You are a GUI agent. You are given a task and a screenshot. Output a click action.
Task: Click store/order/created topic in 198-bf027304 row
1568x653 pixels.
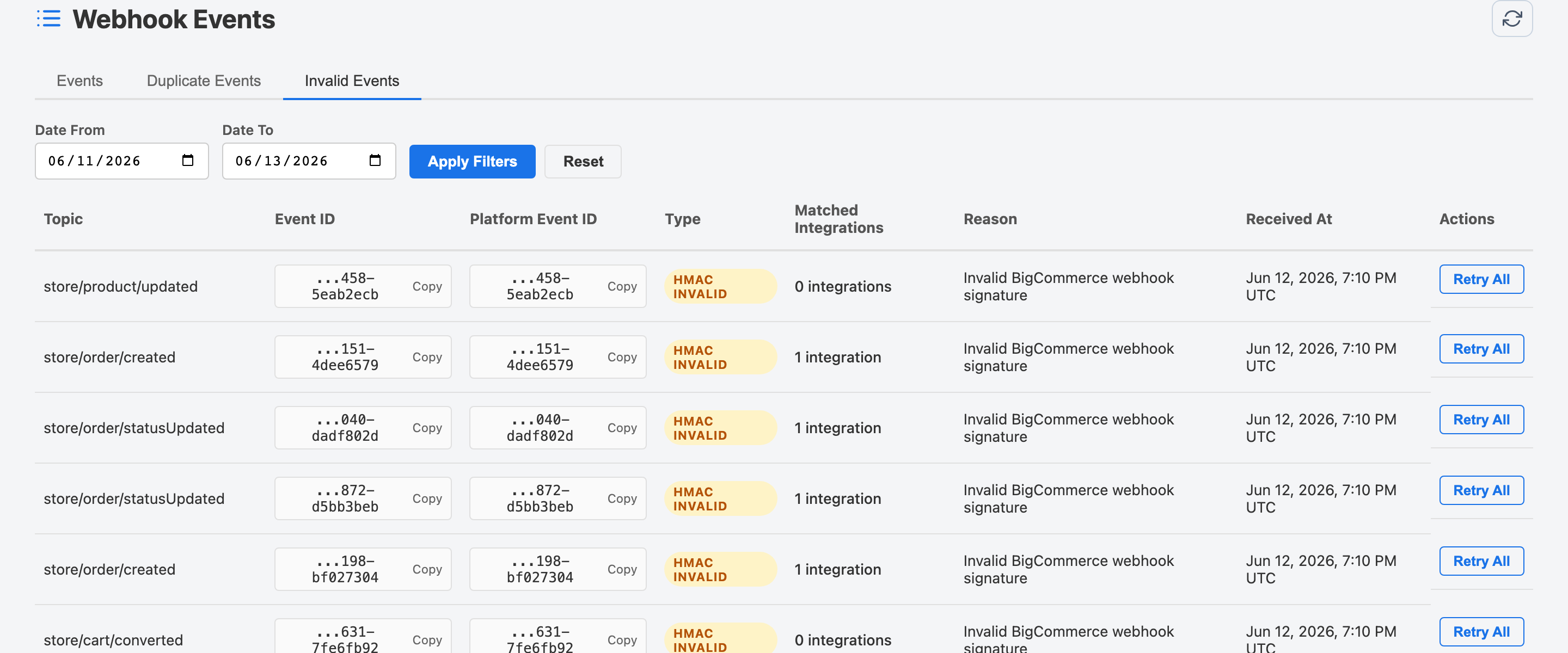pyautogui.click(x=109, y=569)
